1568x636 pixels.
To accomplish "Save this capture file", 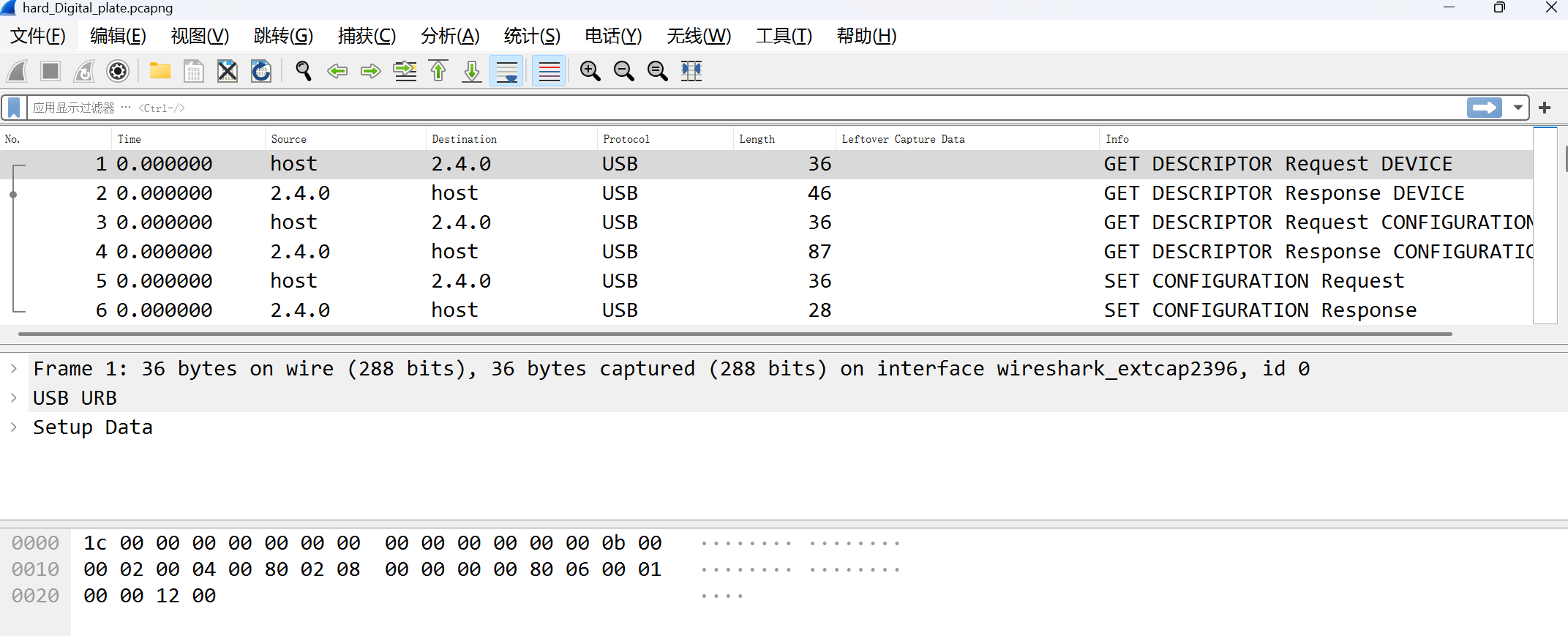I will click(x=193, y=71).
